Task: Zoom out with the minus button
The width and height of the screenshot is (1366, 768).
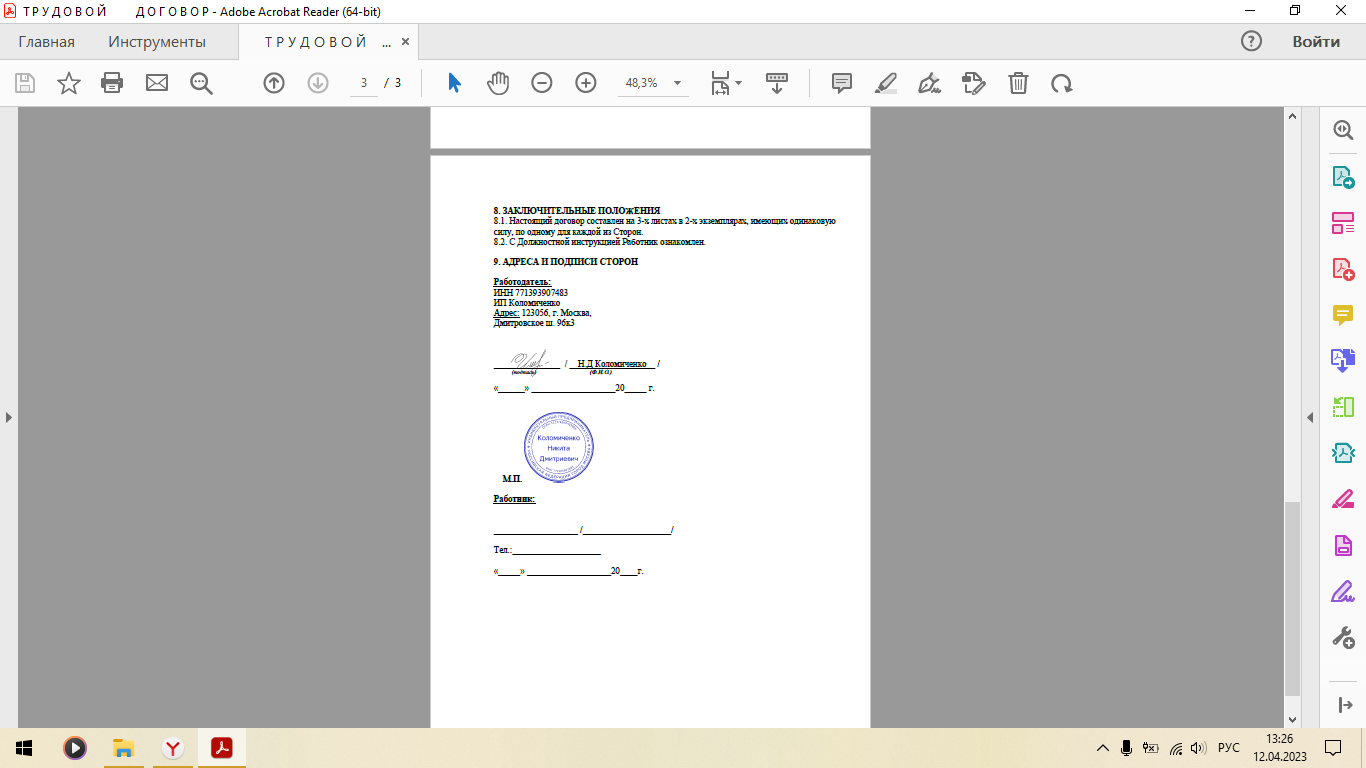Action: click(541, 83)
